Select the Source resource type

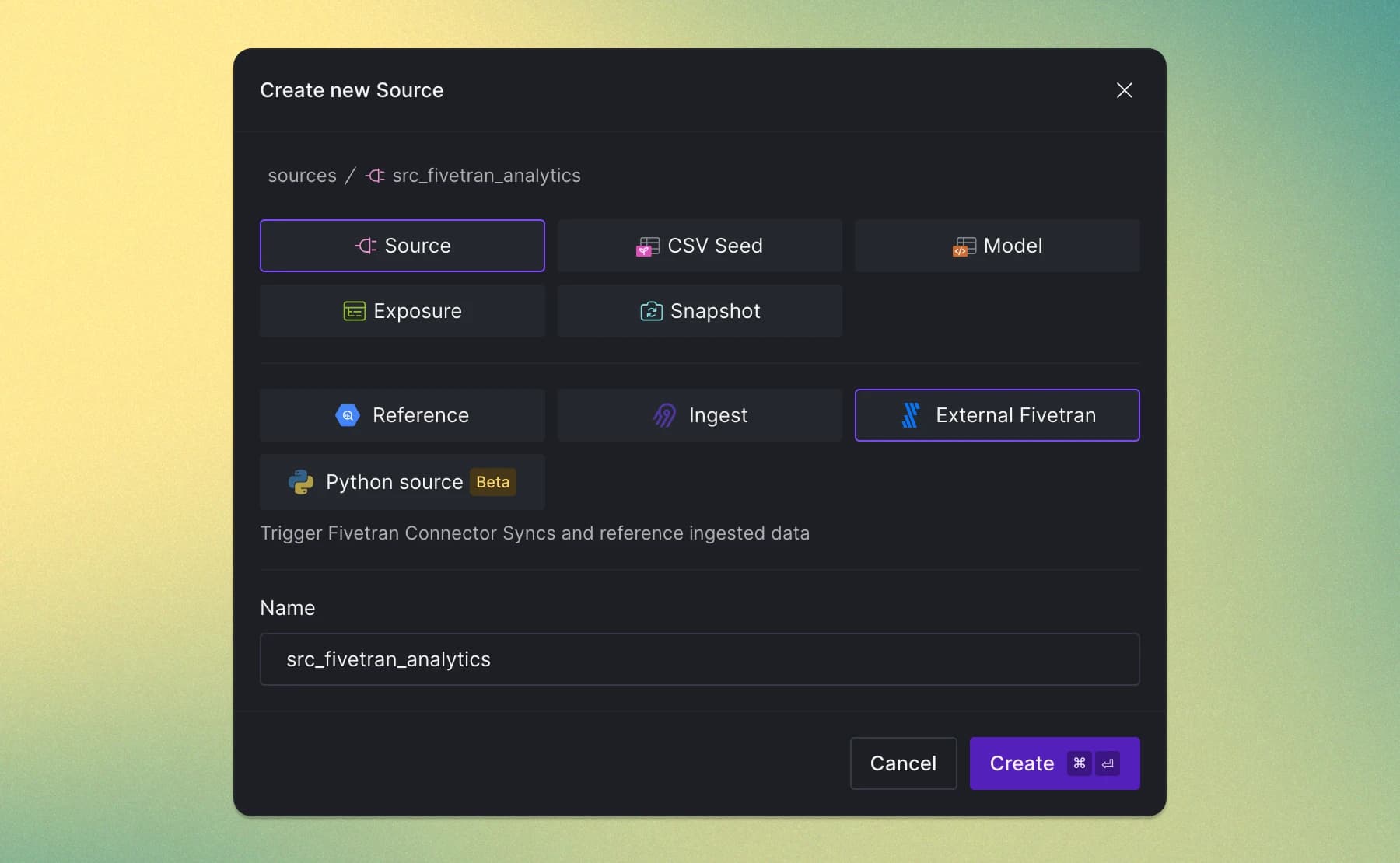point(402,246)
